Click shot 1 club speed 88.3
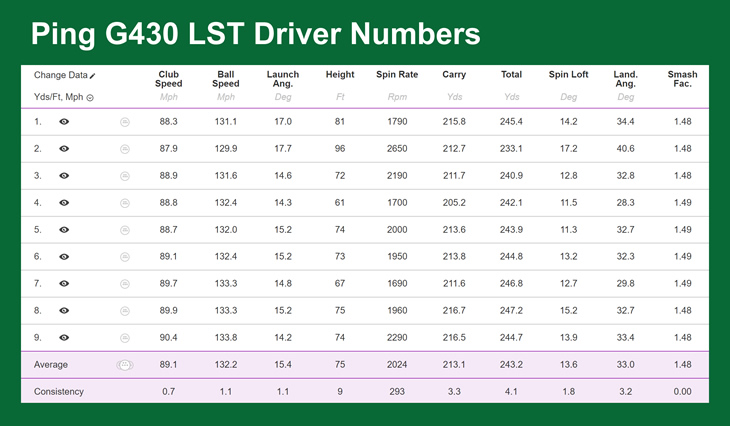Viewport: 730px width, 426px height. pos(169,122)
